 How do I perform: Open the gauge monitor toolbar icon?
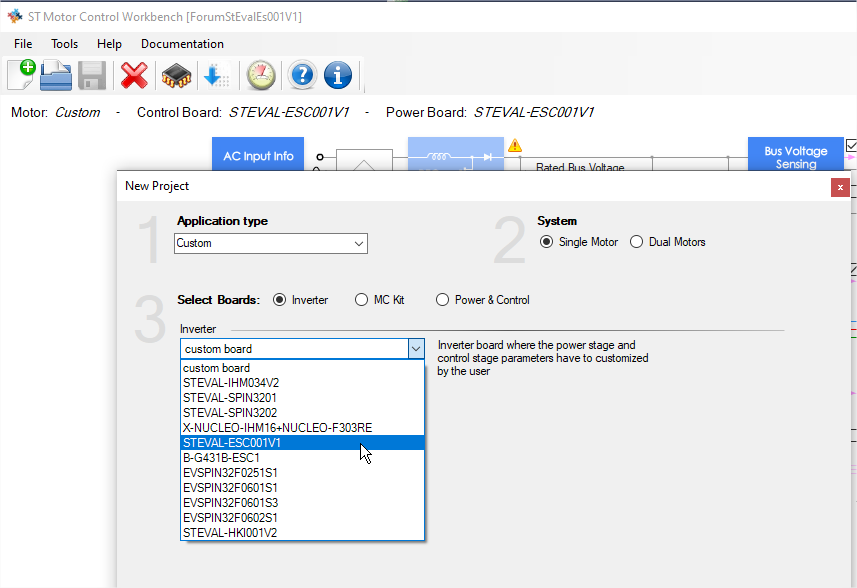point(261,75)
